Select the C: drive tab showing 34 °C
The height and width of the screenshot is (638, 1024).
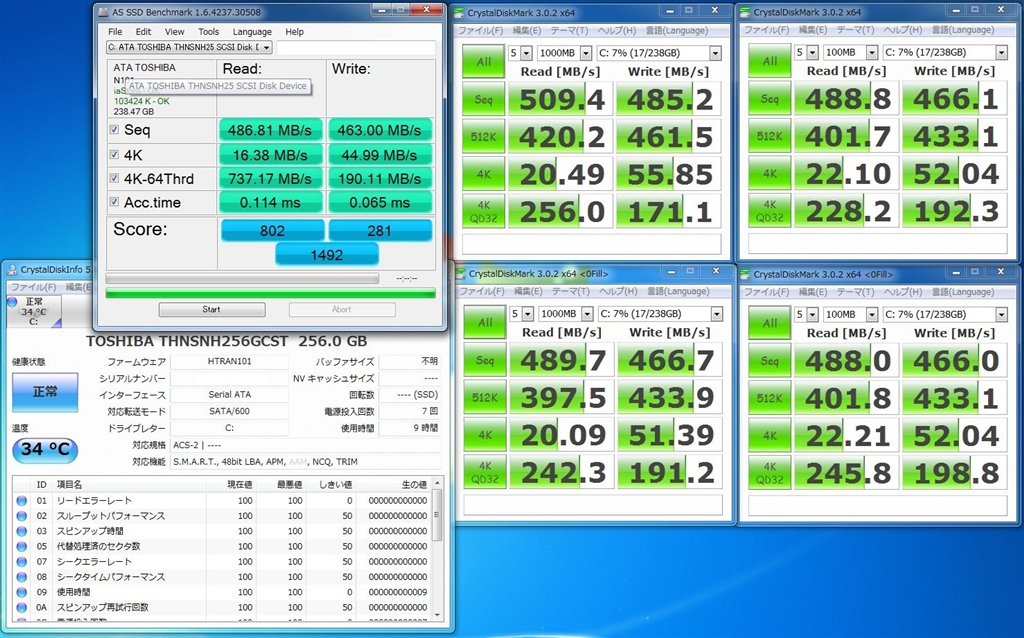click(33, 311)
